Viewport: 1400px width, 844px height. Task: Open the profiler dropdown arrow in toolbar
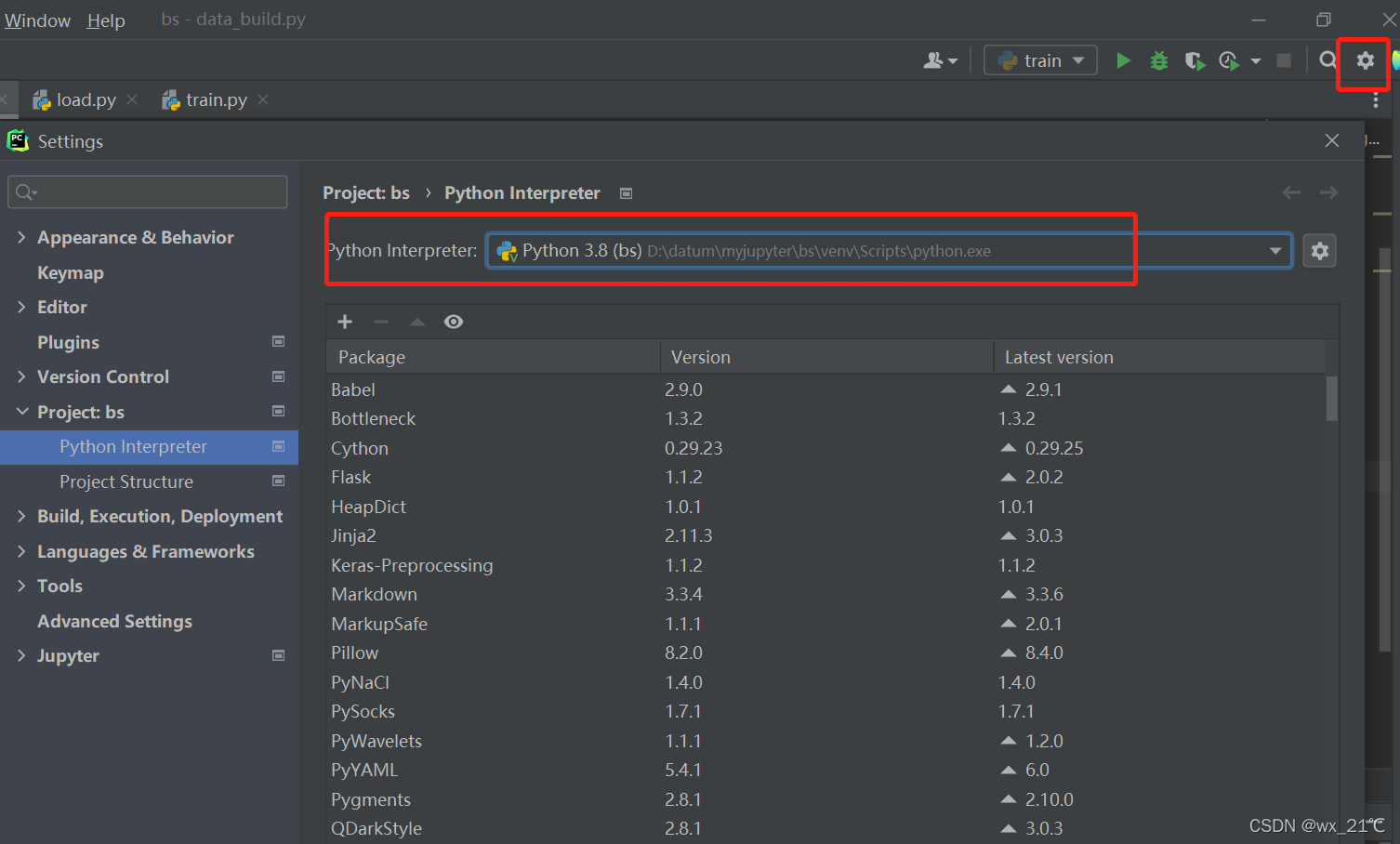(1256, 61)
